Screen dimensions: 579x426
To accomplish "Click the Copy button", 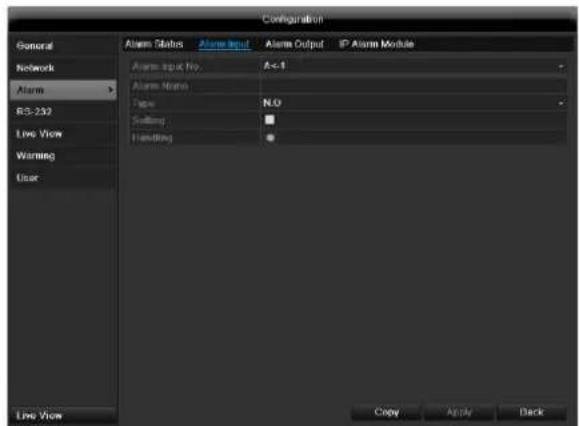I will (386, 412).
